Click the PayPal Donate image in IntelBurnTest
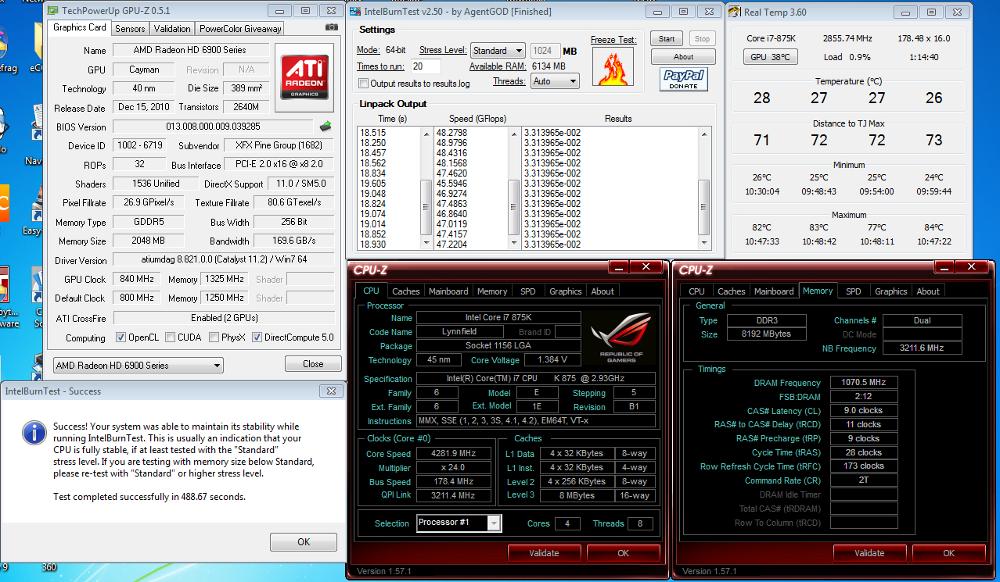1000x582 pixels. point(683,79)
